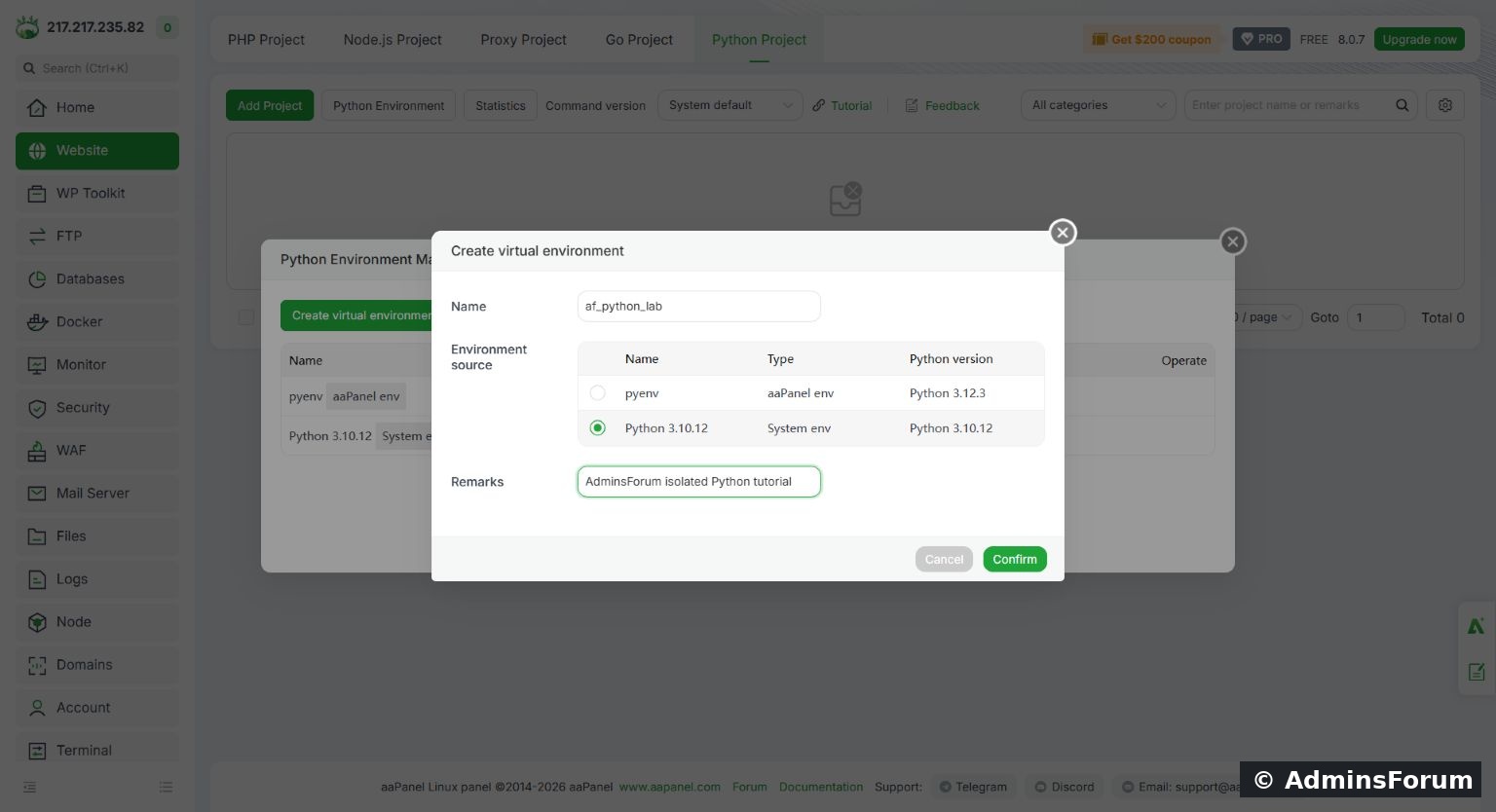
Task: Click the search magnifier in project search
Action: [x=1402, y=105]
